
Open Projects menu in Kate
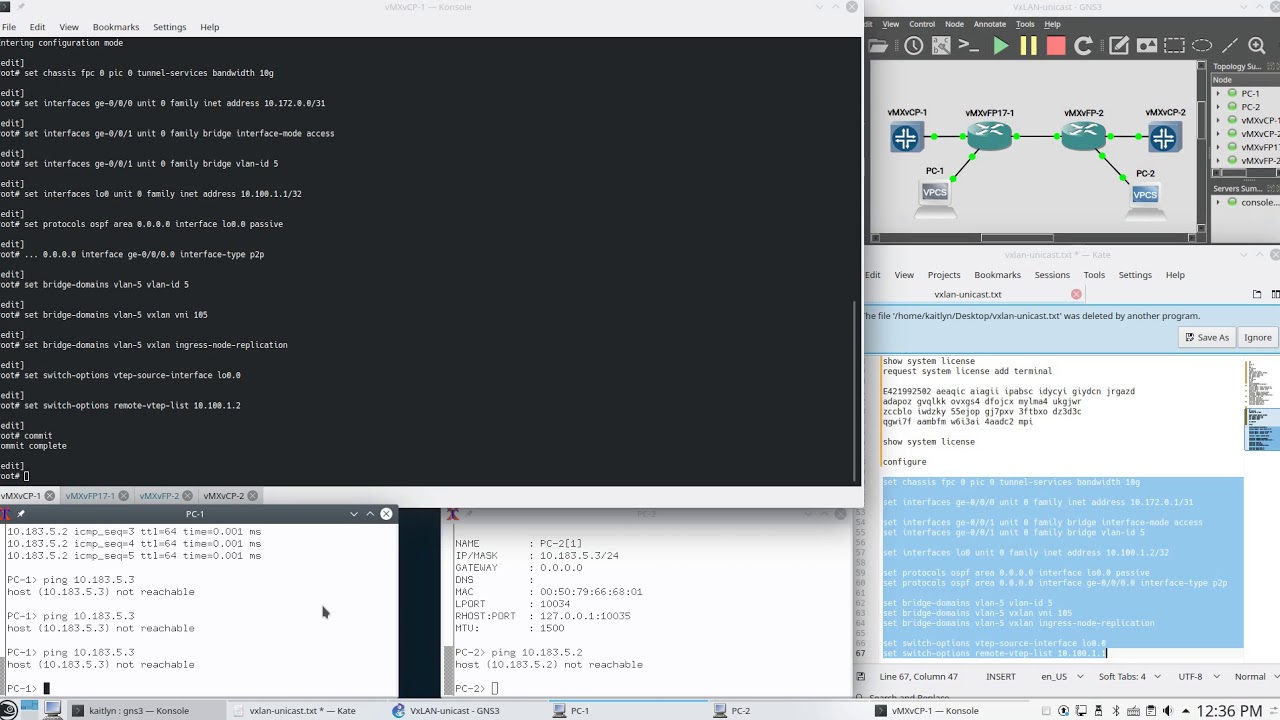(x=943, y=275)
